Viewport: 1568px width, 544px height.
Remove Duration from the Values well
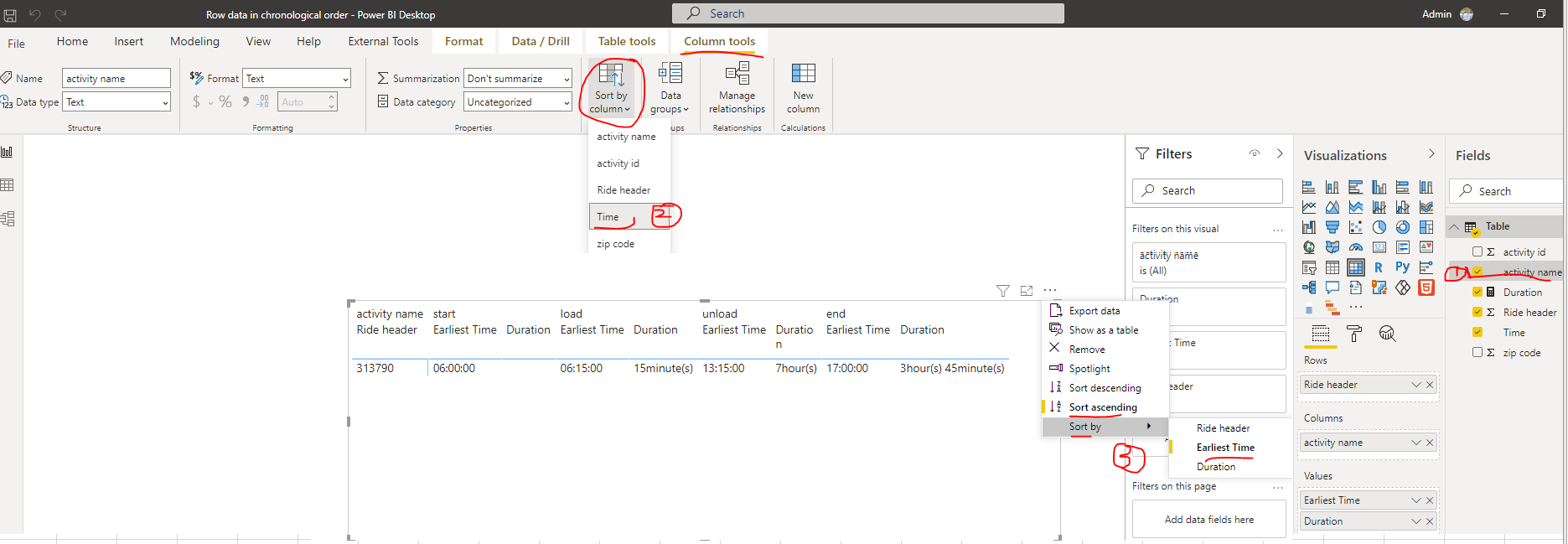tap(1430, 521)
